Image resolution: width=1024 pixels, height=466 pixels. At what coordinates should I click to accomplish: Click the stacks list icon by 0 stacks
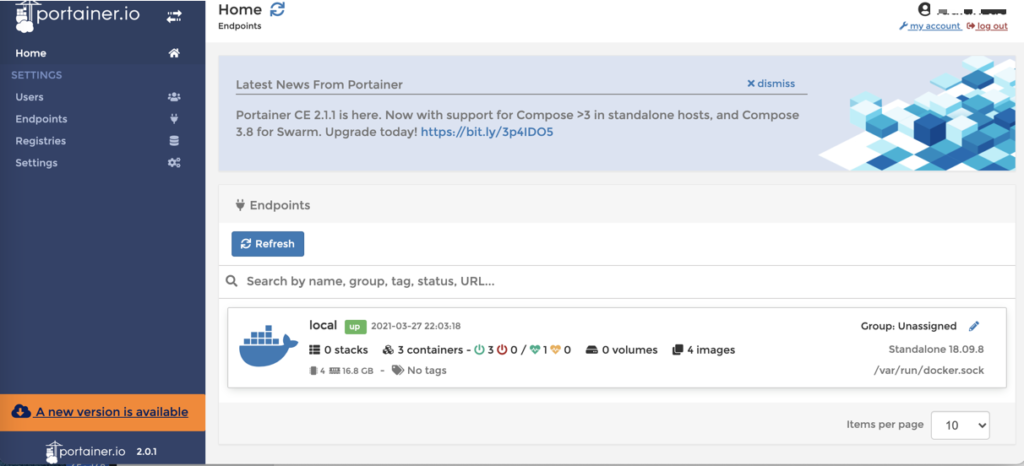[315, 350]
